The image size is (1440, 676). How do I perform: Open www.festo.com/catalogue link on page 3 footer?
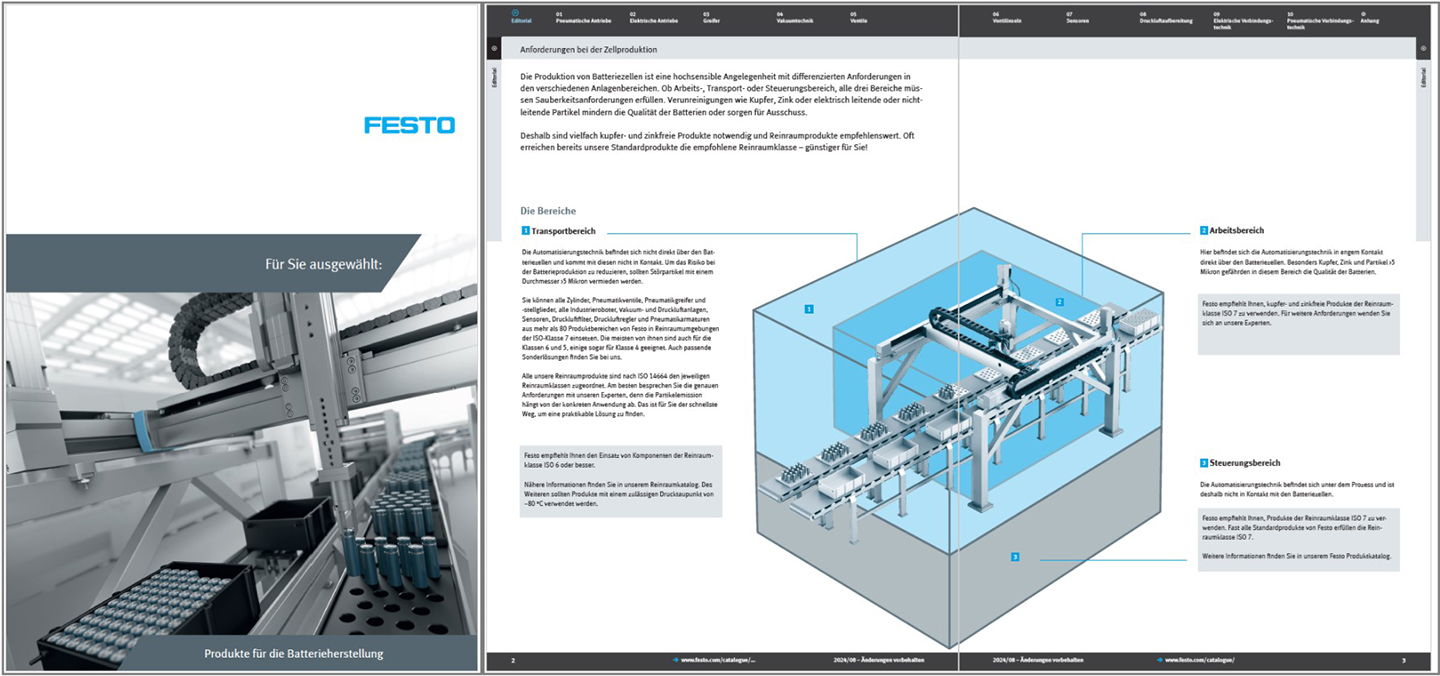pos(1200,660)
